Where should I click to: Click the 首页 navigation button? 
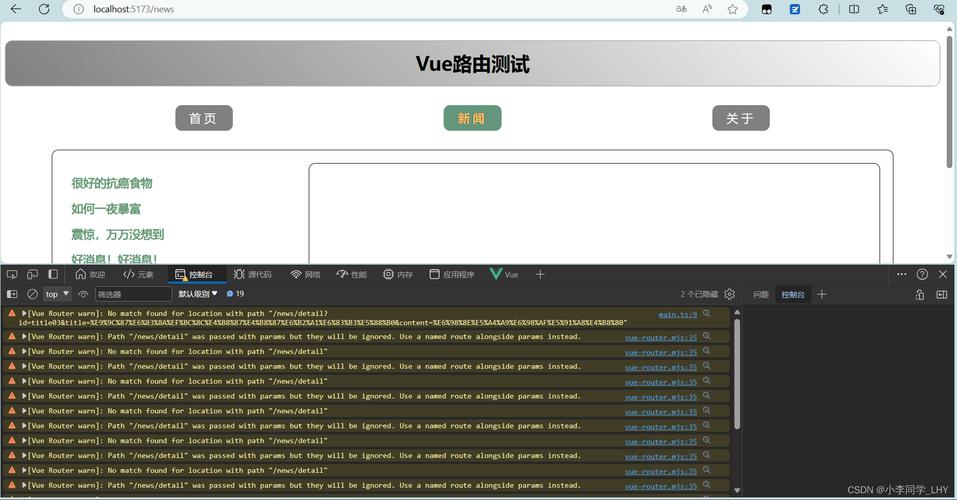[x=204, y=118]
